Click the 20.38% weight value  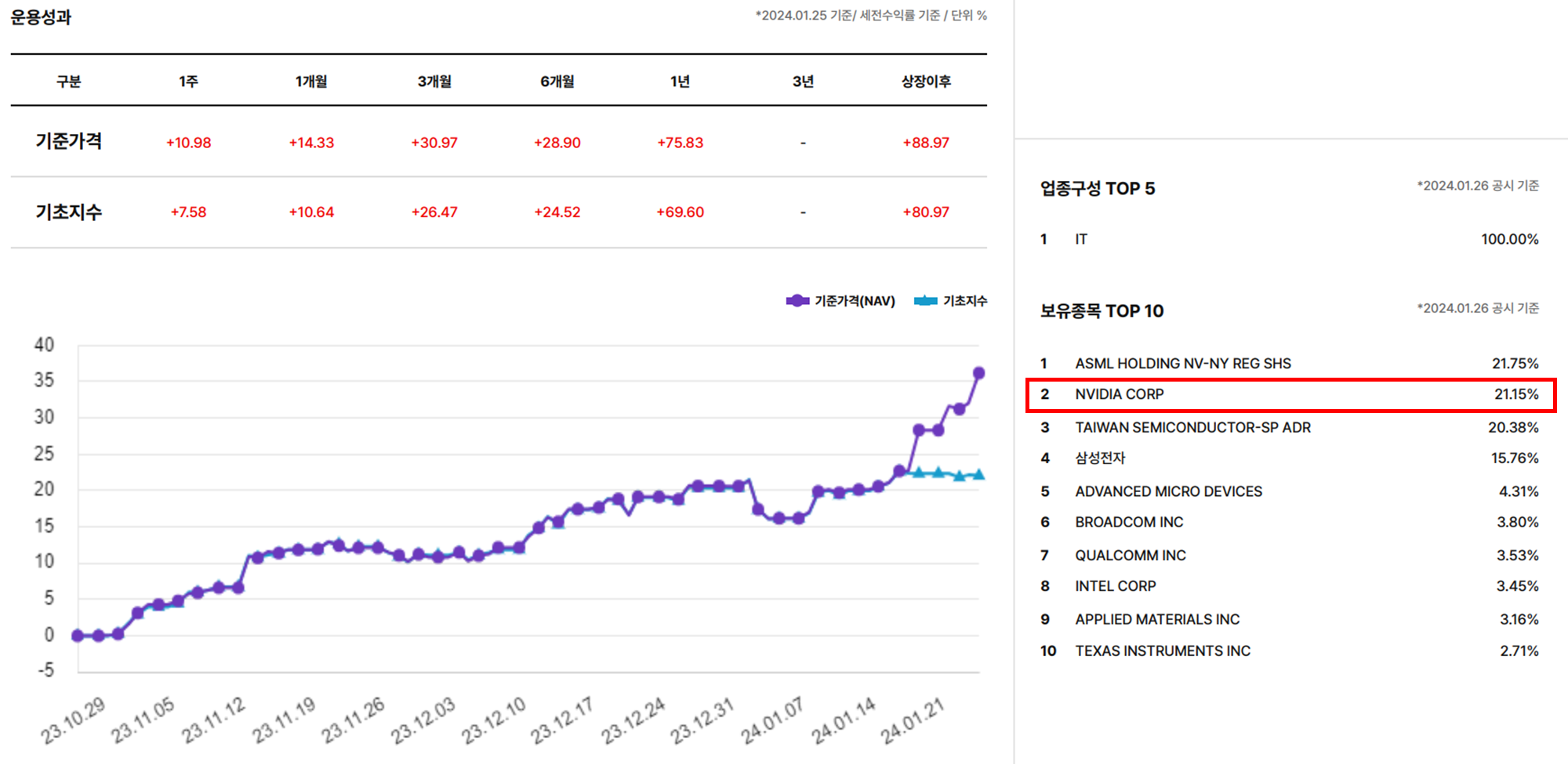[1513, 428]
